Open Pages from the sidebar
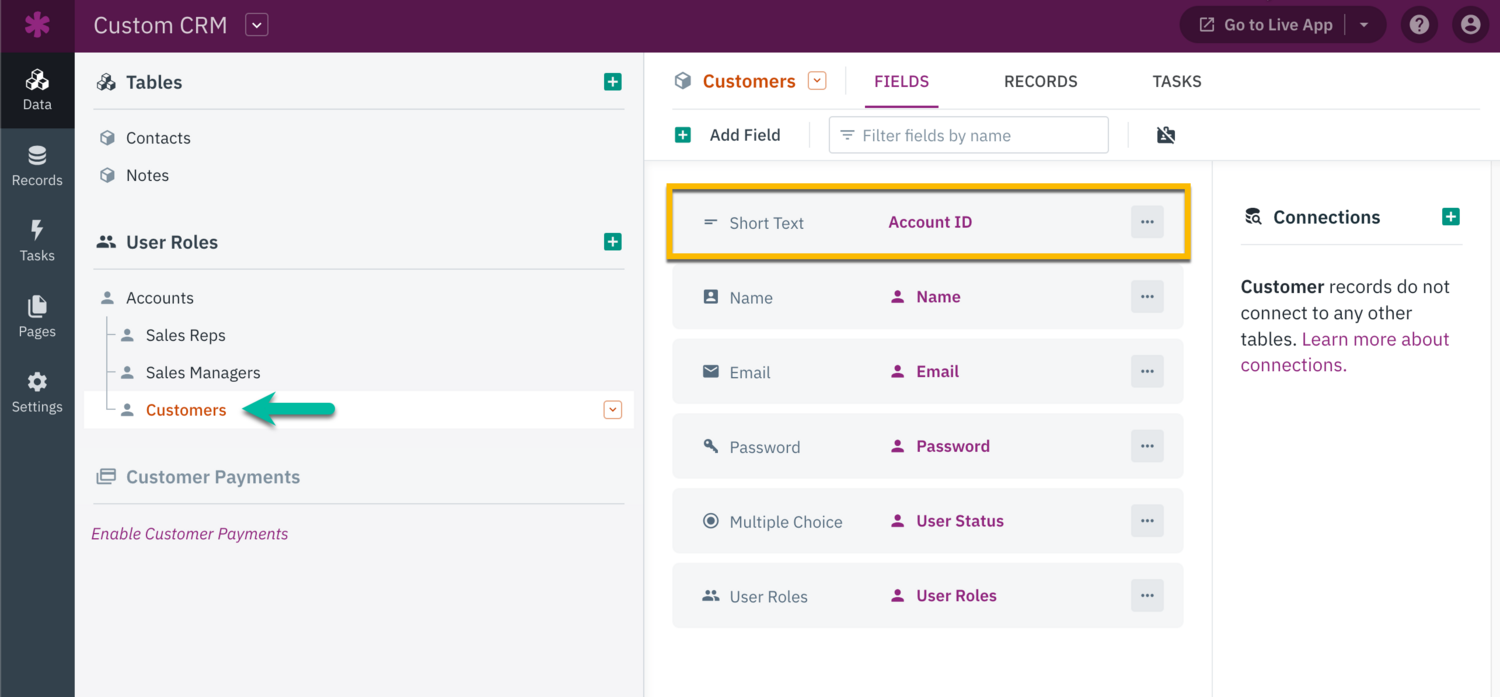The height and width of the screenshot is (697, 1500). [x=37, y=317]
